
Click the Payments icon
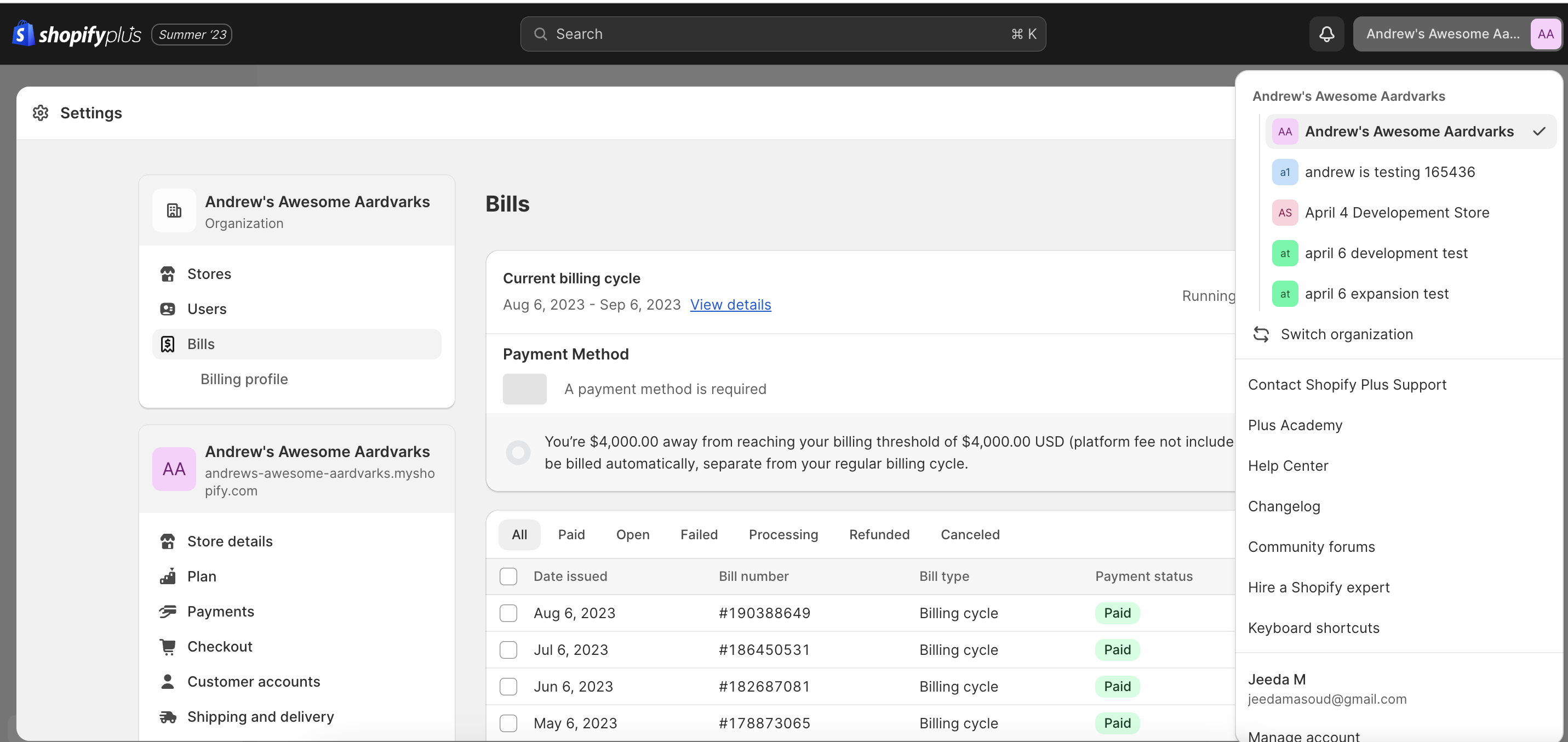(168, 611)
